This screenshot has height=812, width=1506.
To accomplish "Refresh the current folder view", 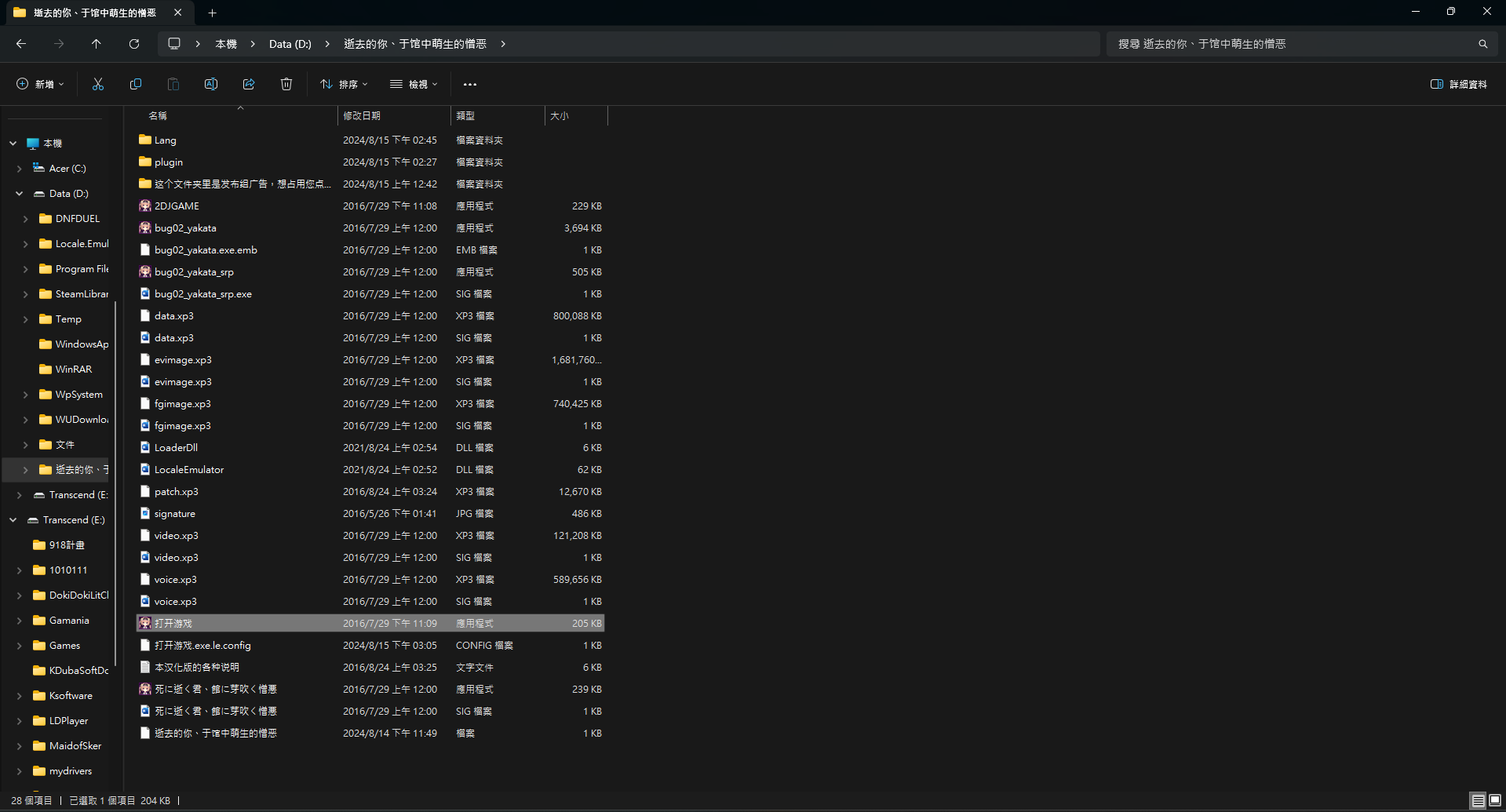I will click(134, 44).
